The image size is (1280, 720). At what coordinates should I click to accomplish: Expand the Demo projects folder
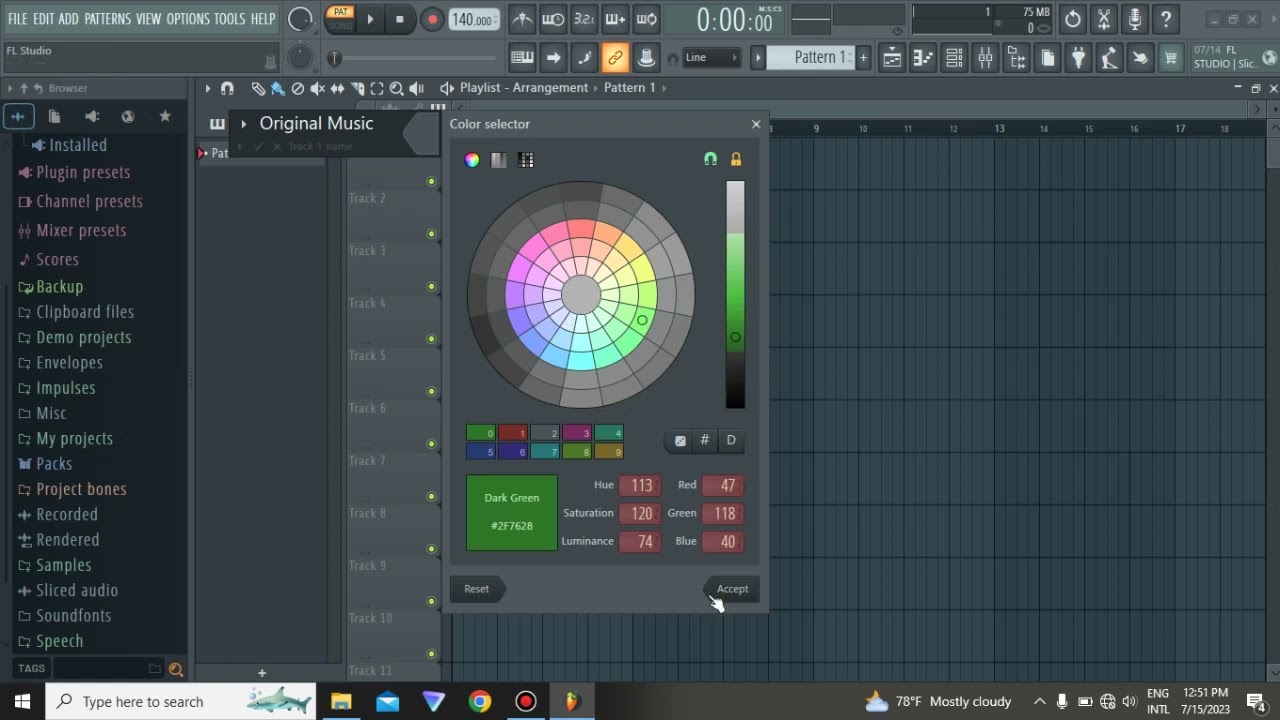84,337
